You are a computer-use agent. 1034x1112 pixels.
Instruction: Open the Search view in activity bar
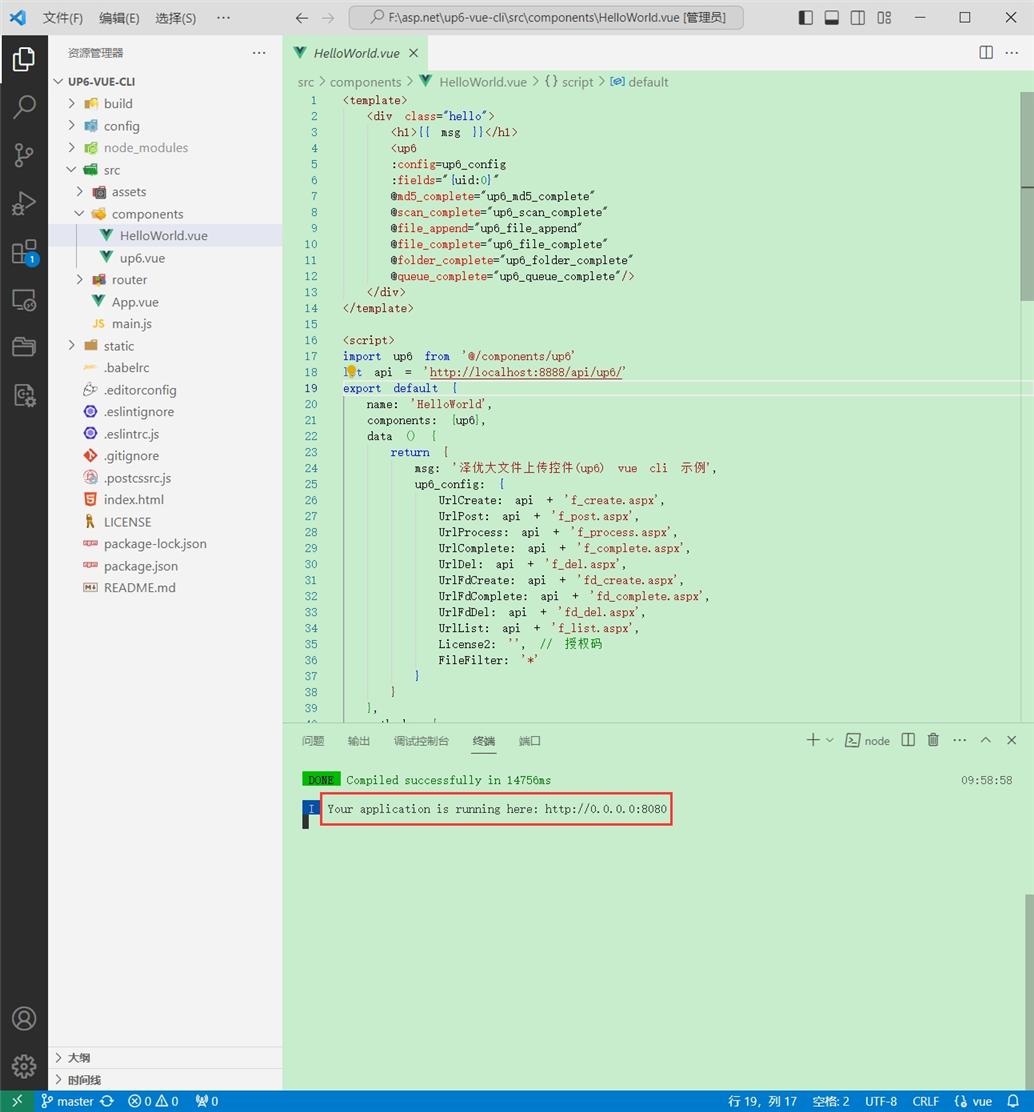point(24,107)
